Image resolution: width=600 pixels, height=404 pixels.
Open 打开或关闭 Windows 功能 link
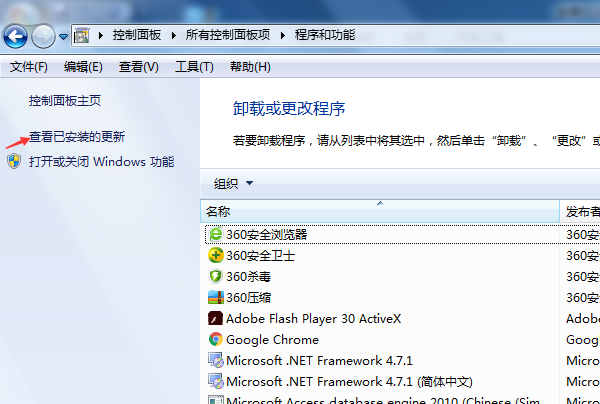(x=101, y=162)
